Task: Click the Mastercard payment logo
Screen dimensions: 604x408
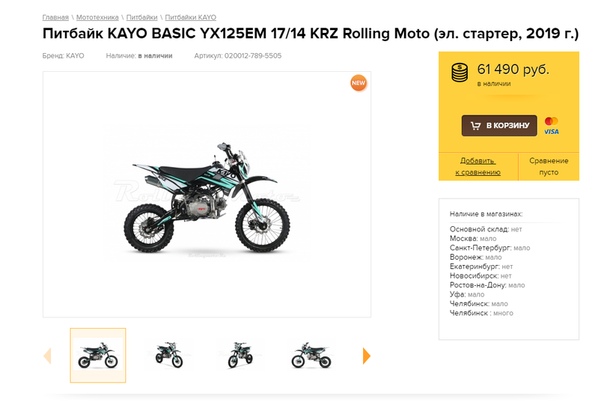Action: point(551,120)
